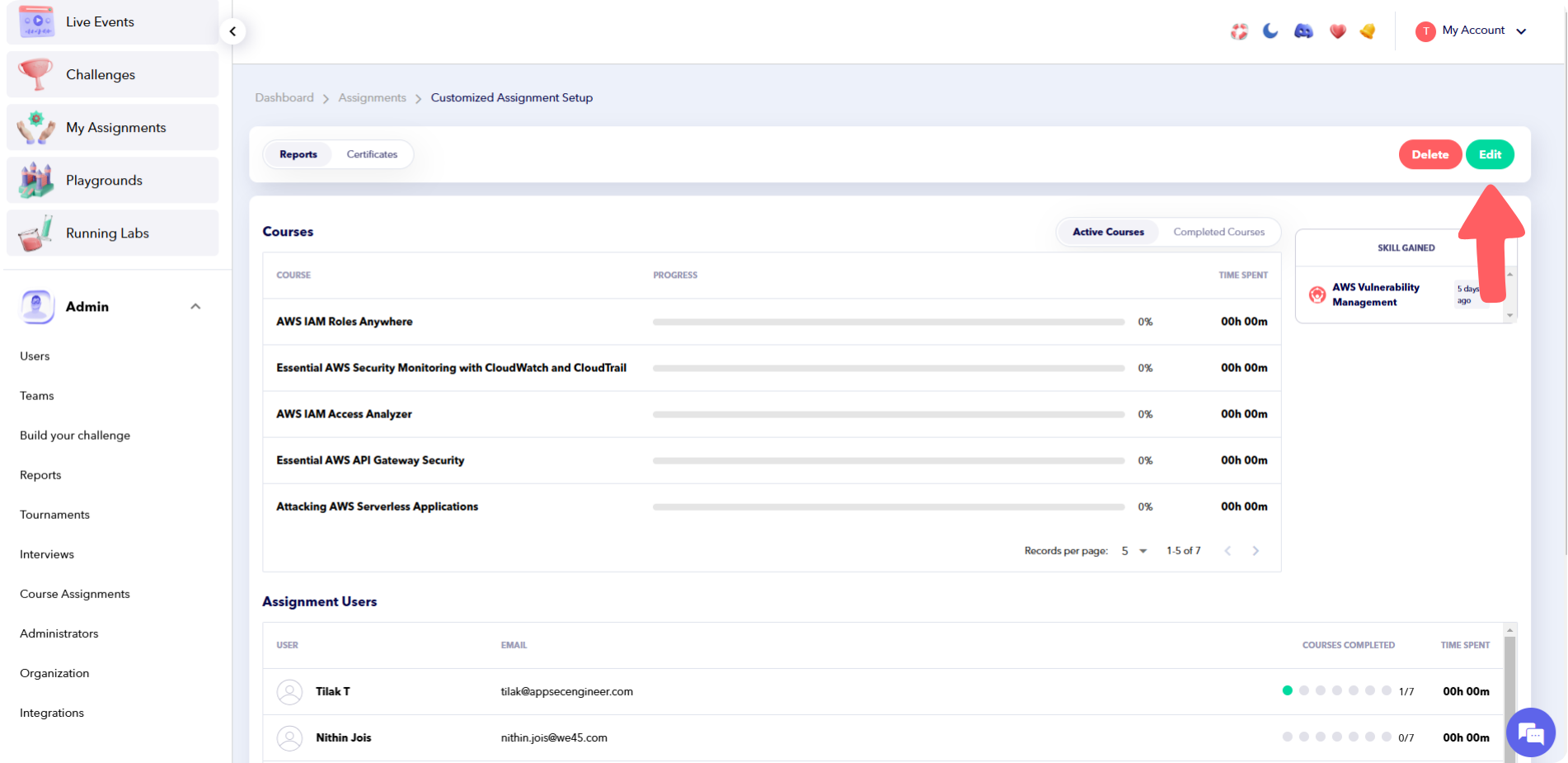Viewport: 1568px width, 763px height.
Task: Click the Playgrounds castle icon
Action: pyautogui.click(x=35, y=180)
